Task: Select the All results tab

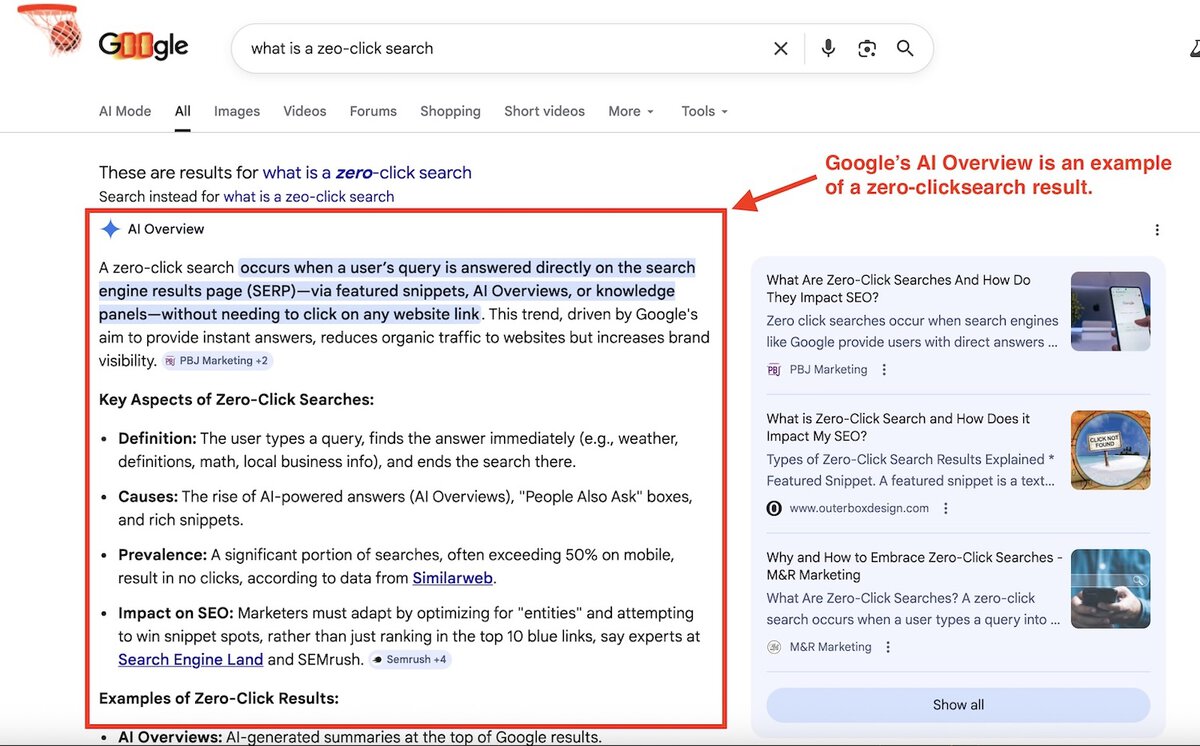Action: (183, 111)
